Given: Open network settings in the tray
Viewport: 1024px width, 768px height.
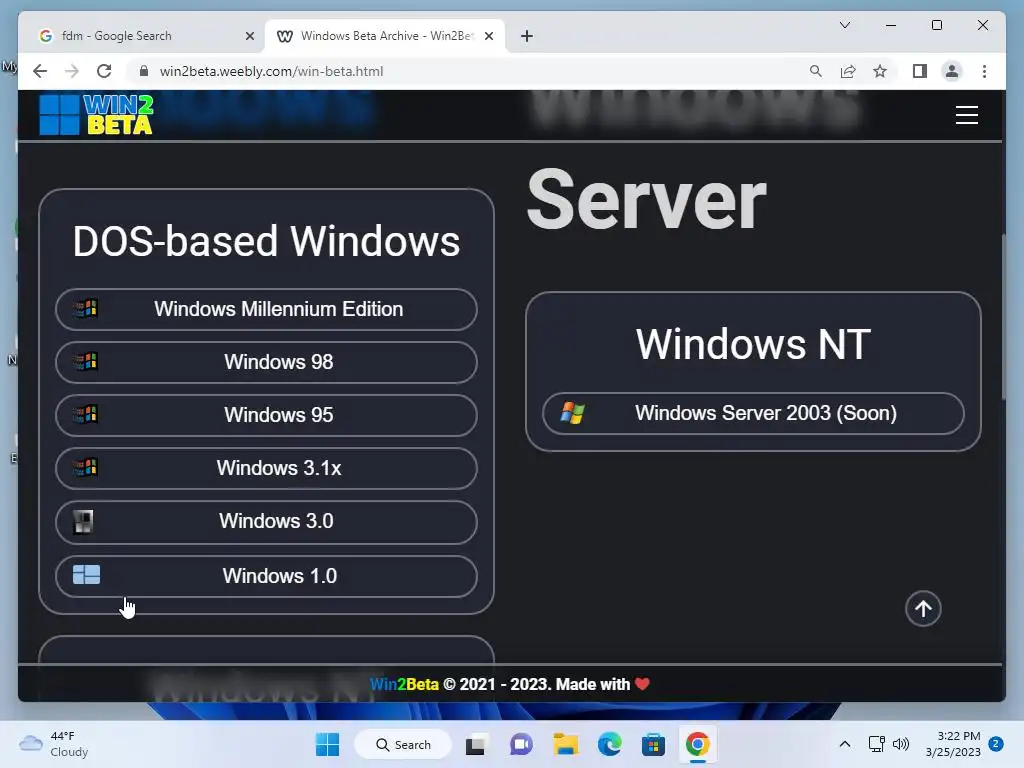Looking at the screenshot, I should [x=876, y=744].
